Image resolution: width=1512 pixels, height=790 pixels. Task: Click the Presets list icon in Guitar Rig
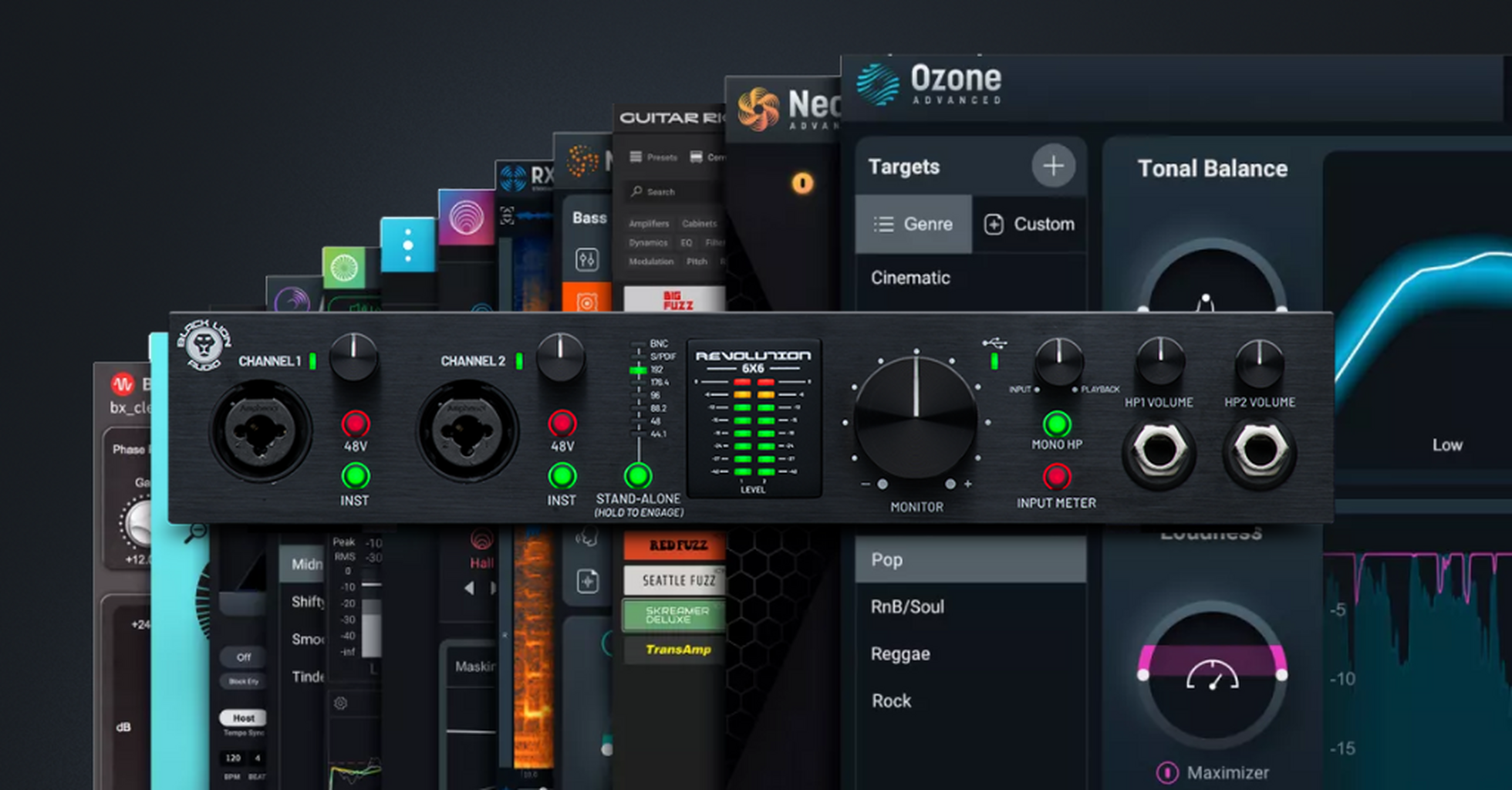click(x=636, y=157)
